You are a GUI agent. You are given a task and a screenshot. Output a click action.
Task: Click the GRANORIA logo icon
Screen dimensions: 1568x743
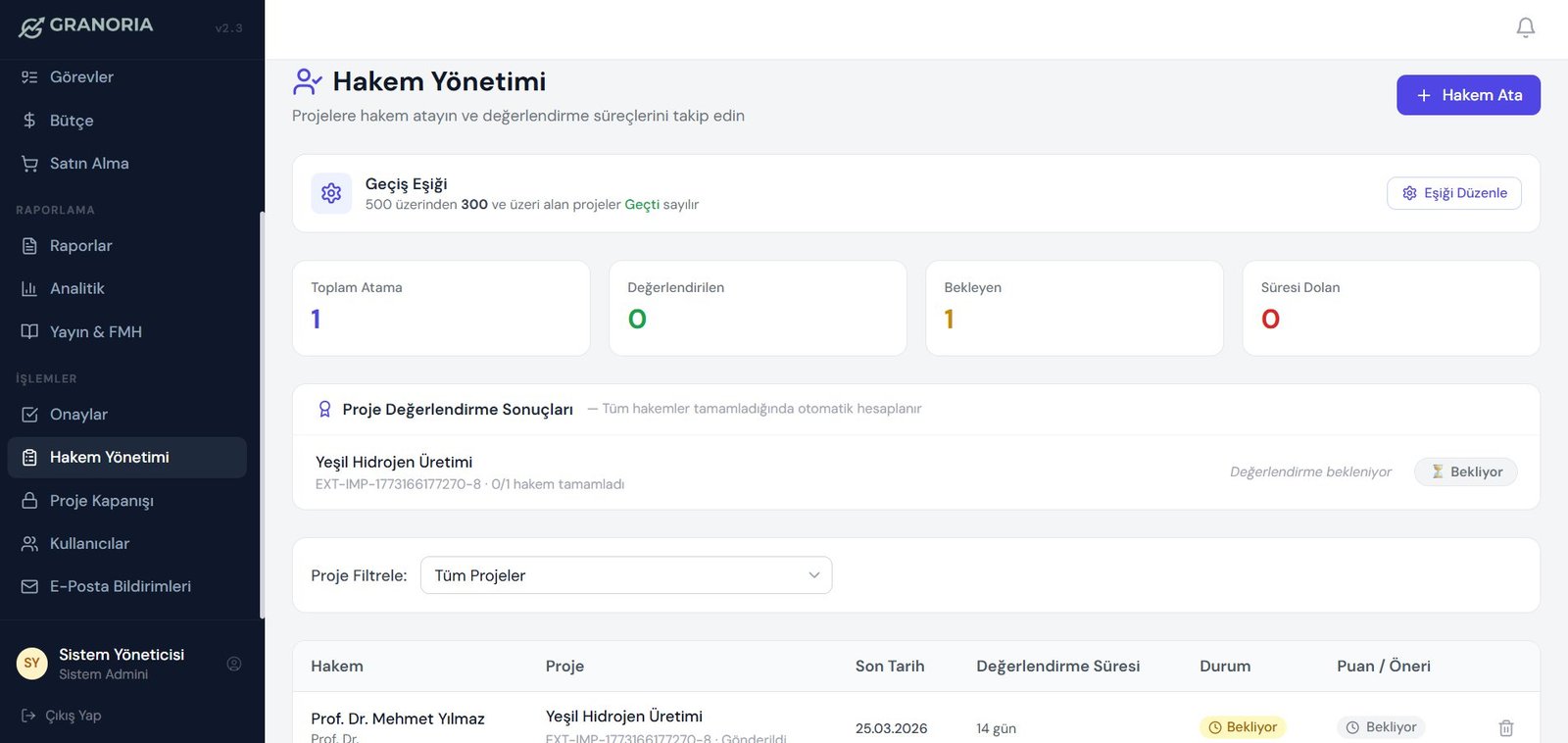pos(31,27)
